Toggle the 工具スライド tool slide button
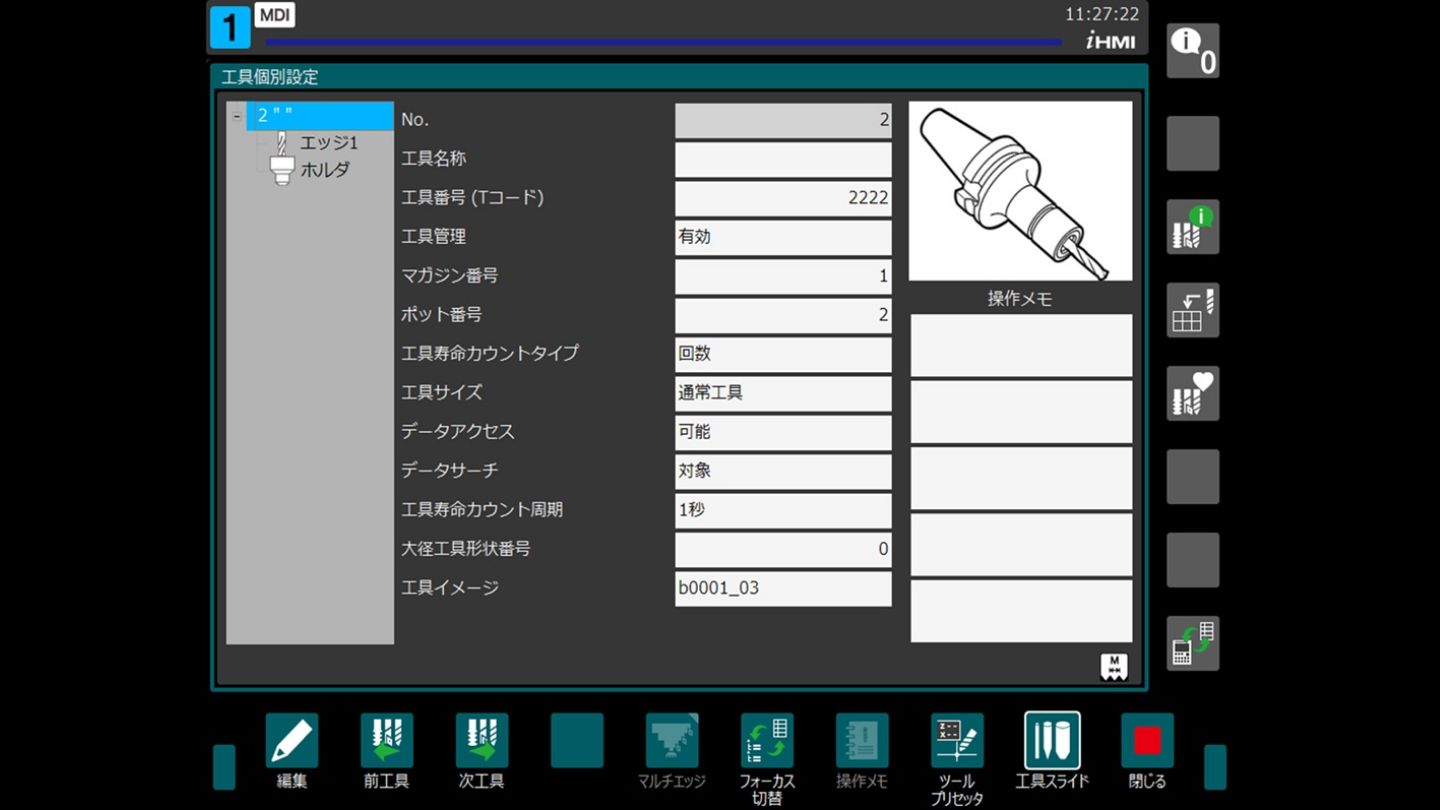The height and width of the screenshot is (810, 1440). point(1051,740)
